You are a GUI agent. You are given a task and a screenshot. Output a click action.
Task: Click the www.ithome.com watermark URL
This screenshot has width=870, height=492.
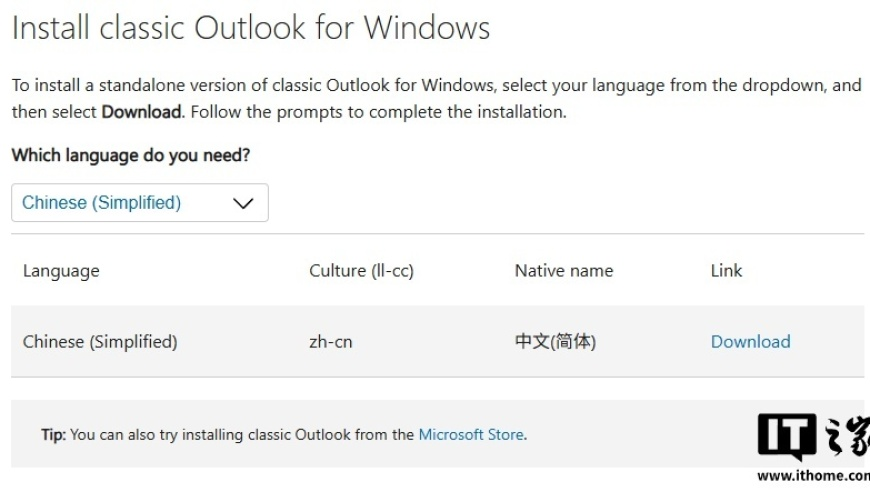813,475
